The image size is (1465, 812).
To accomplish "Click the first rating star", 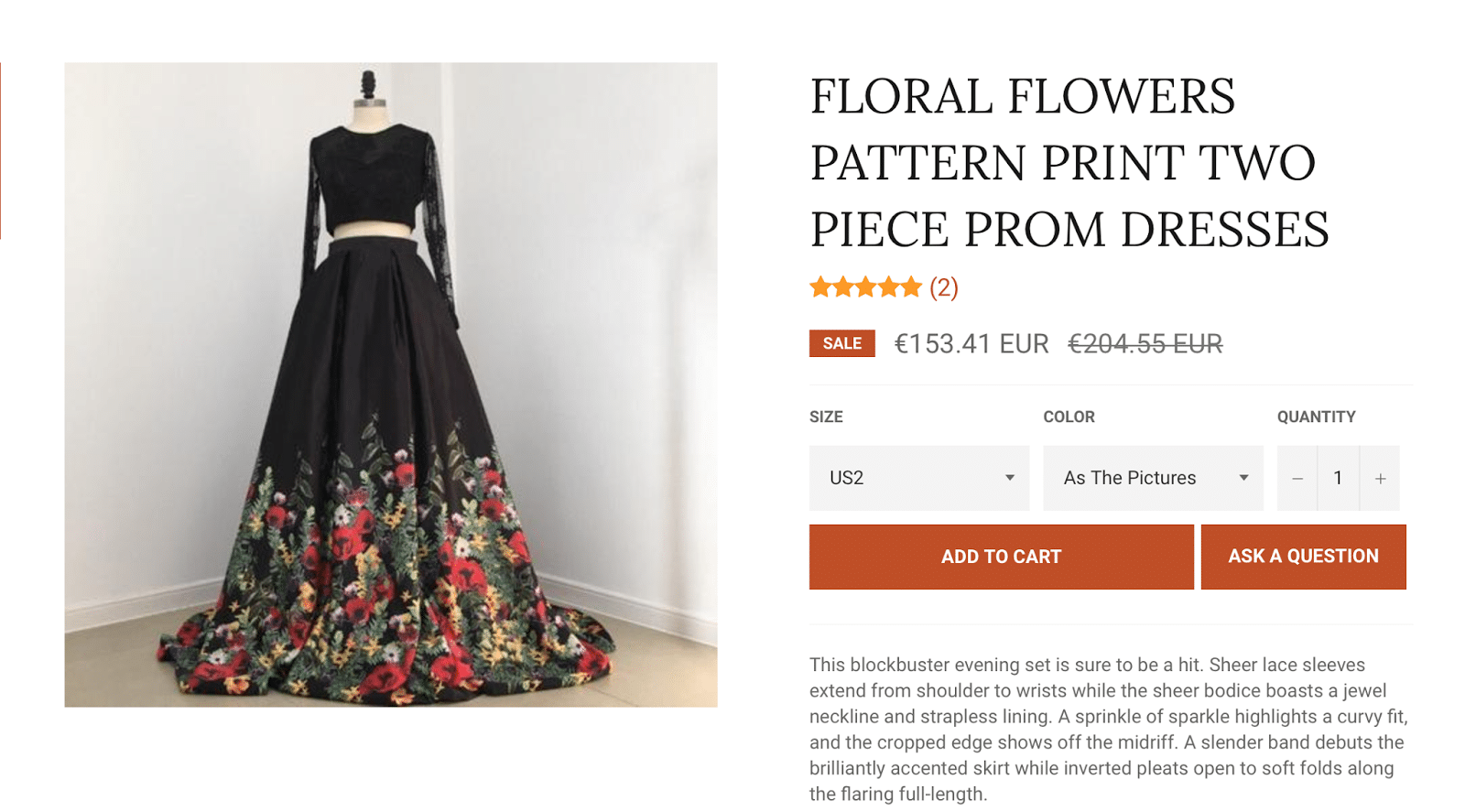I will [820, 288].
